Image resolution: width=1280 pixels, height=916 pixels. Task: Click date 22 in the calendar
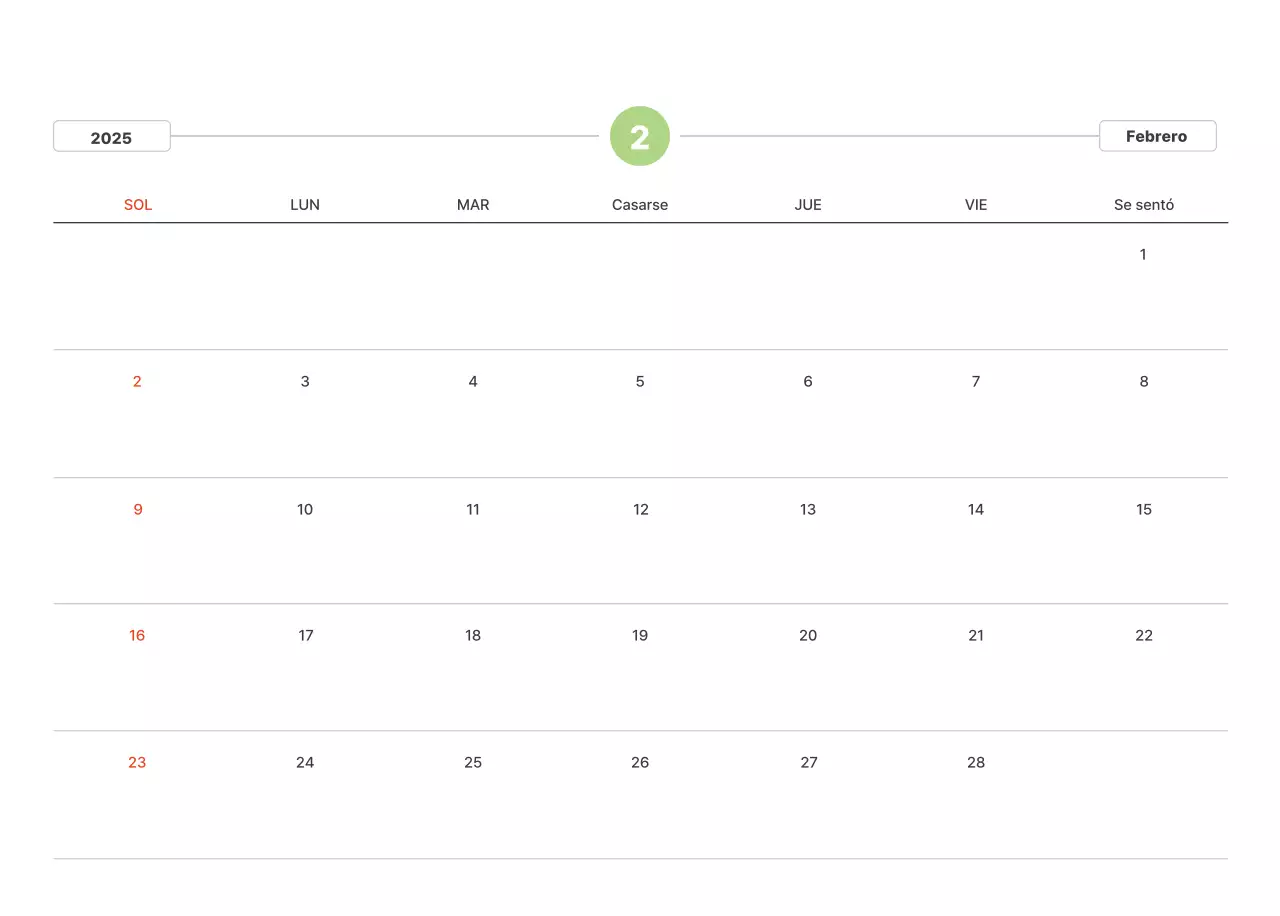1144,636
